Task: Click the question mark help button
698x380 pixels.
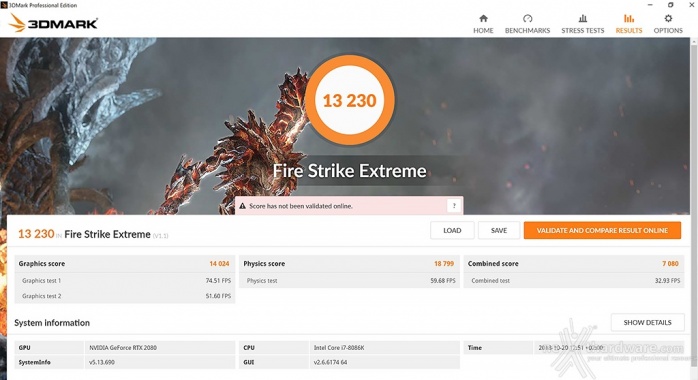Action: click(454, 206)
